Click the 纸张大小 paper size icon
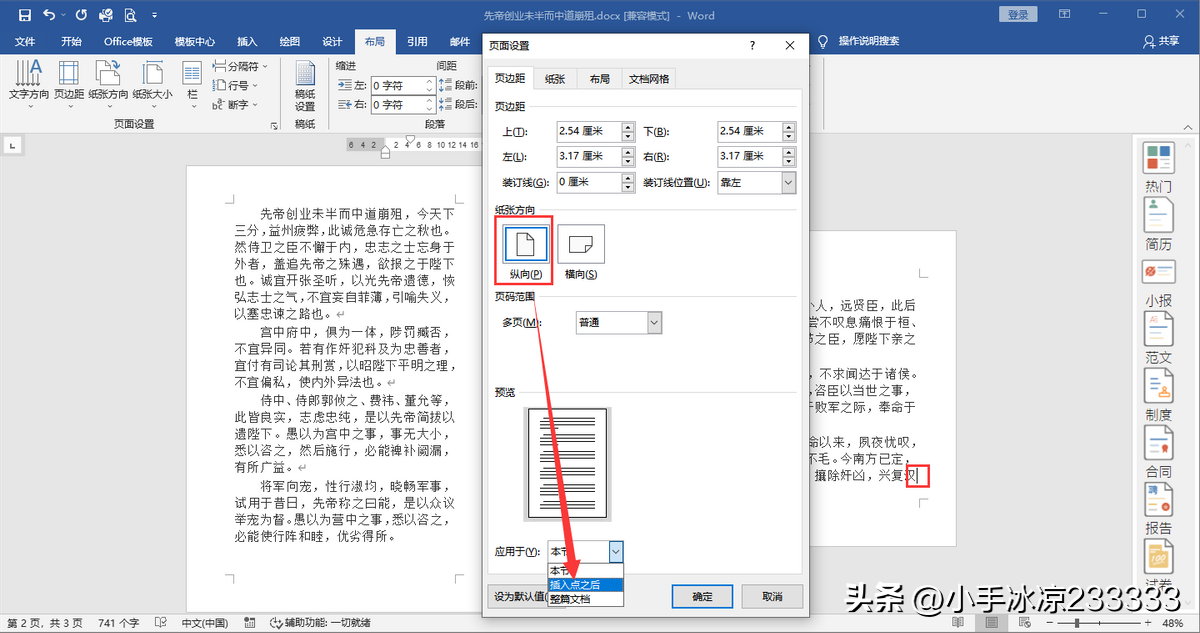 [x=152, y=80]
